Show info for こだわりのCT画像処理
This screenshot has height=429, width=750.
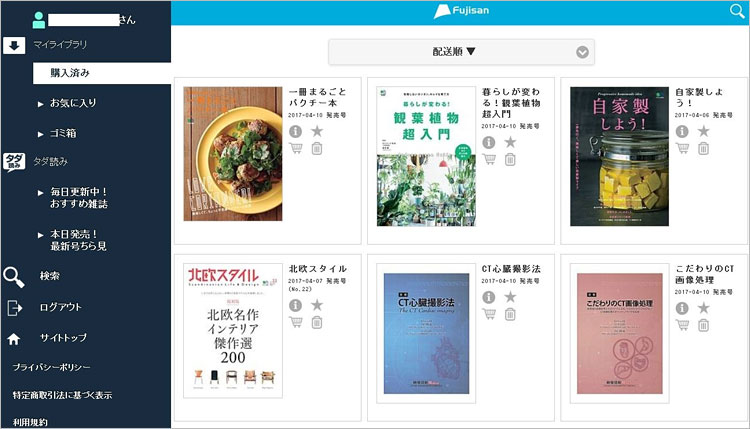(x=682, y=308)
